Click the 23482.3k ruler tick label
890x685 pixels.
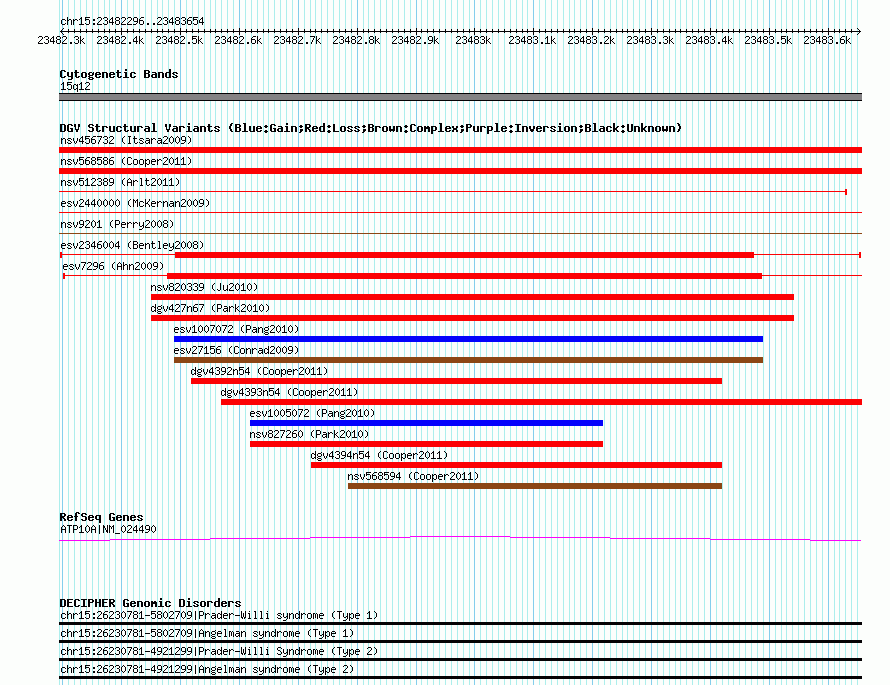61,40
